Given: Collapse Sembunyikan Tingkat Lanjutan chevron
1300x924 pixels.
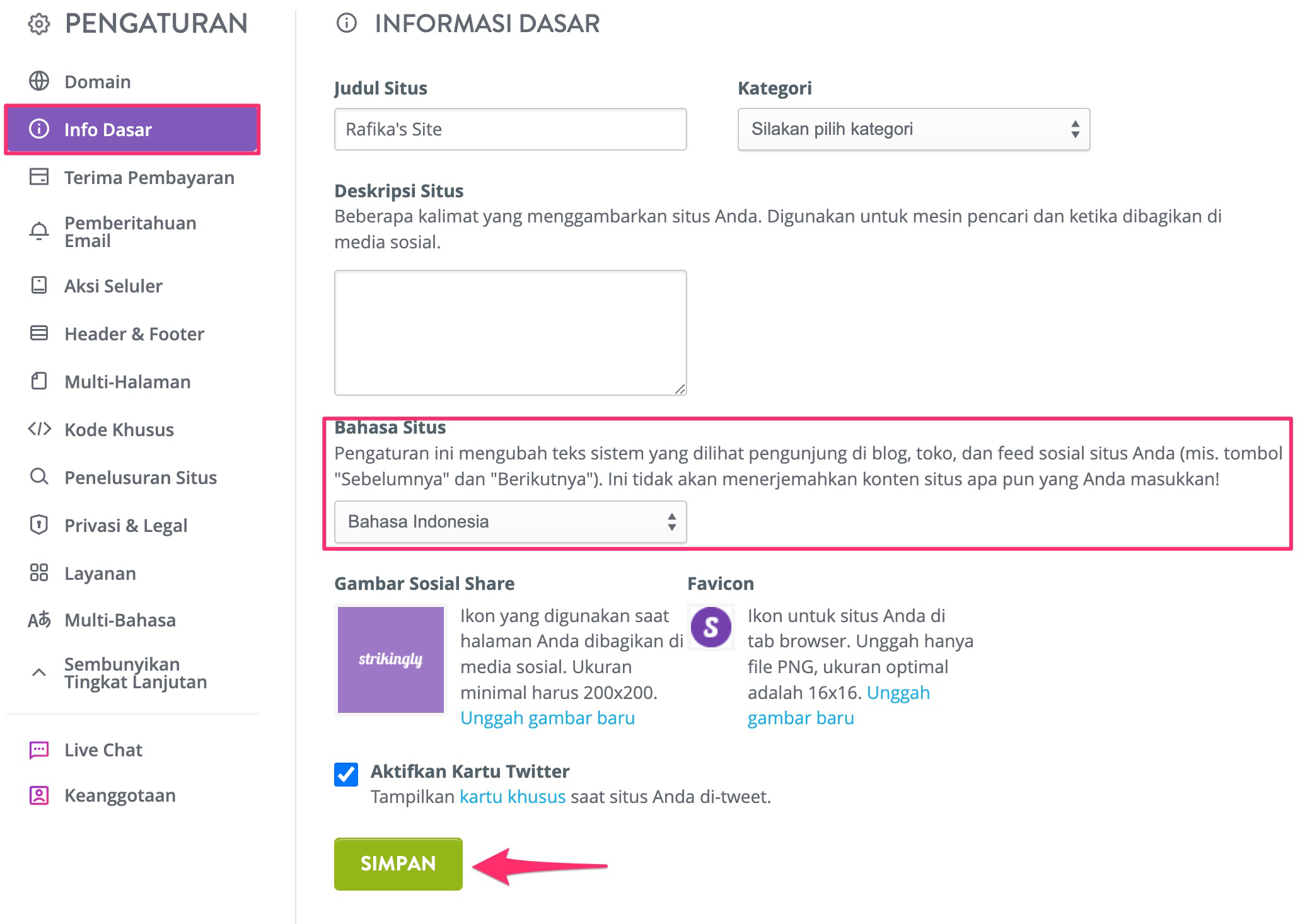Looking at the screenshot, I should pyautogui.click(x=39, y=672).
